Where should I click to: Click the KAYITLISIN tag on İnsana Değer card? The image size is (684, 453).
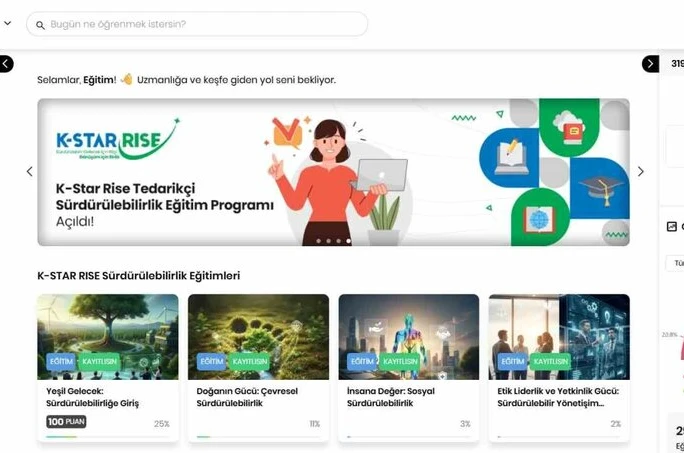point(400,362)
